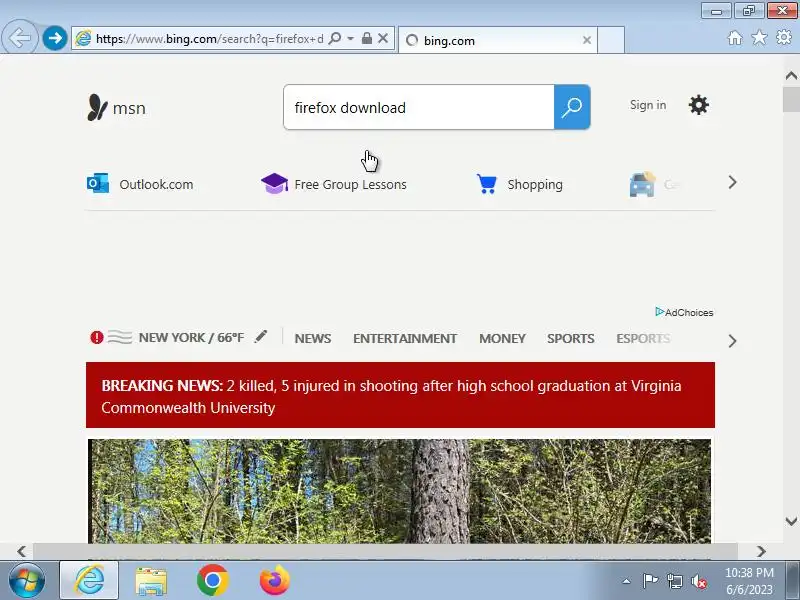Click the horizontal scrollbar right arrow
This screenshot has width=800, height=600.
click(x=761, y=551)
